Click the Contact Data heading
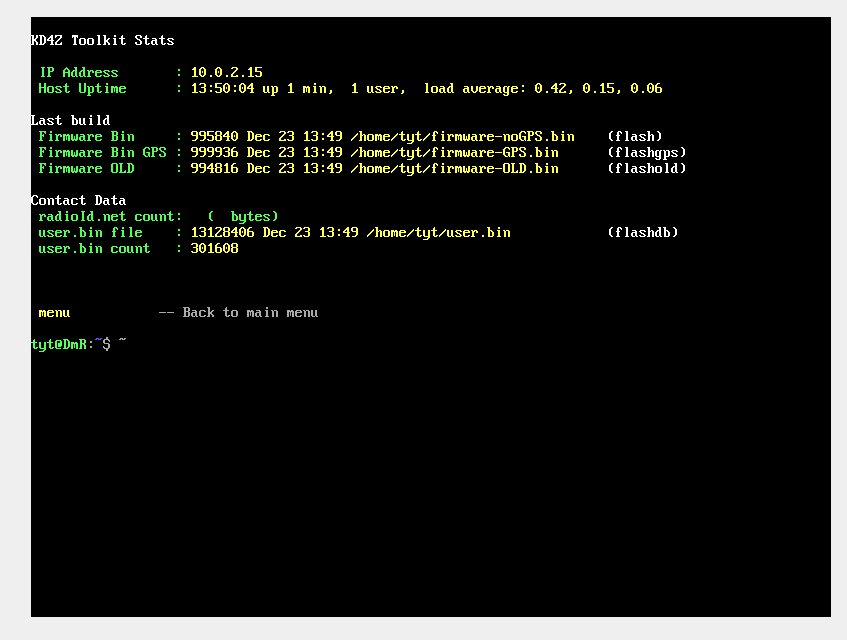Image resolution: width=847 pixels, height=640 pixels. [78, 201]
